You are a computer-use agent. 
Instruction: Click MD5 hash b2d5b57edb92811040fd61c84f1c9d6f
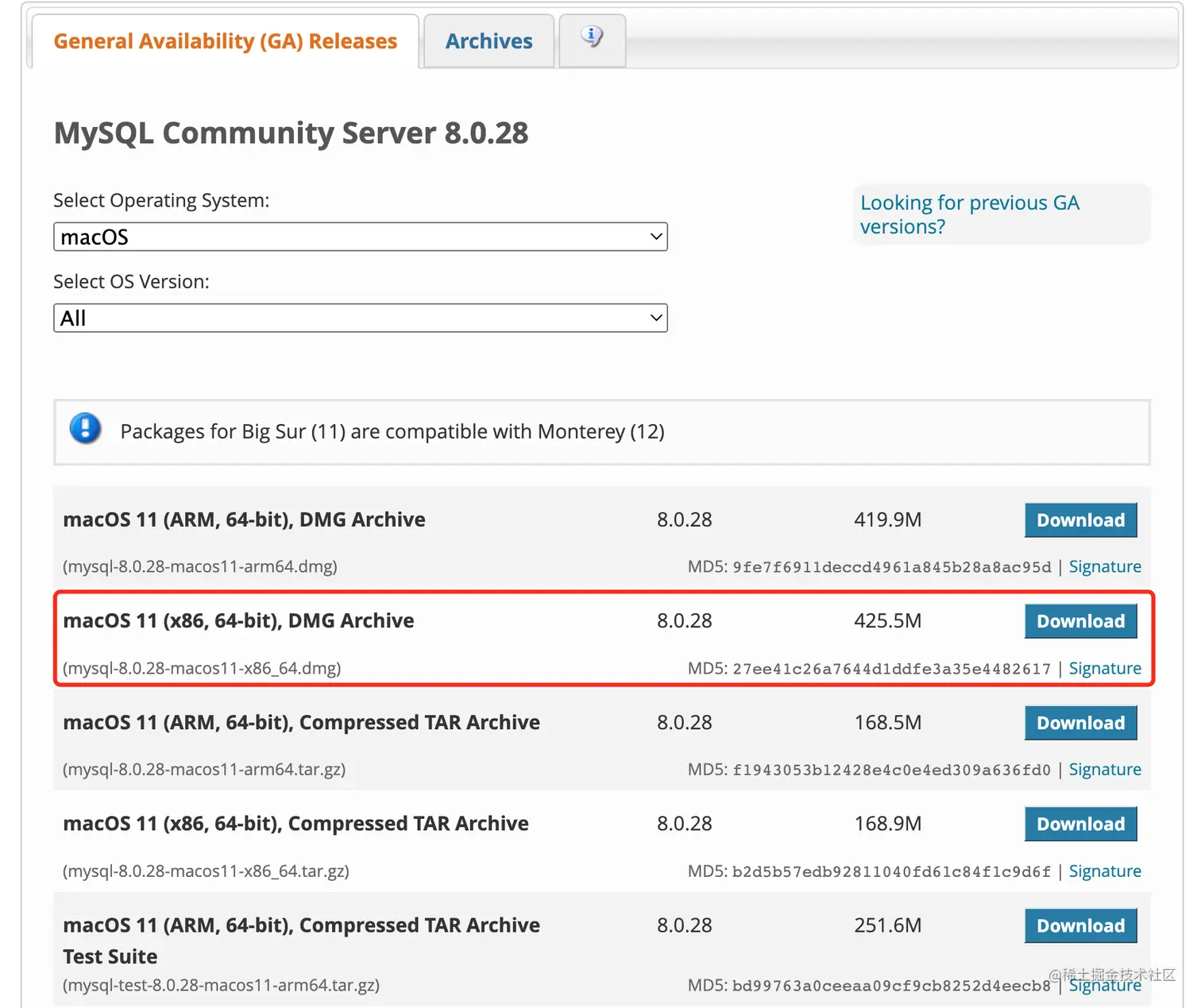(891, 871)
